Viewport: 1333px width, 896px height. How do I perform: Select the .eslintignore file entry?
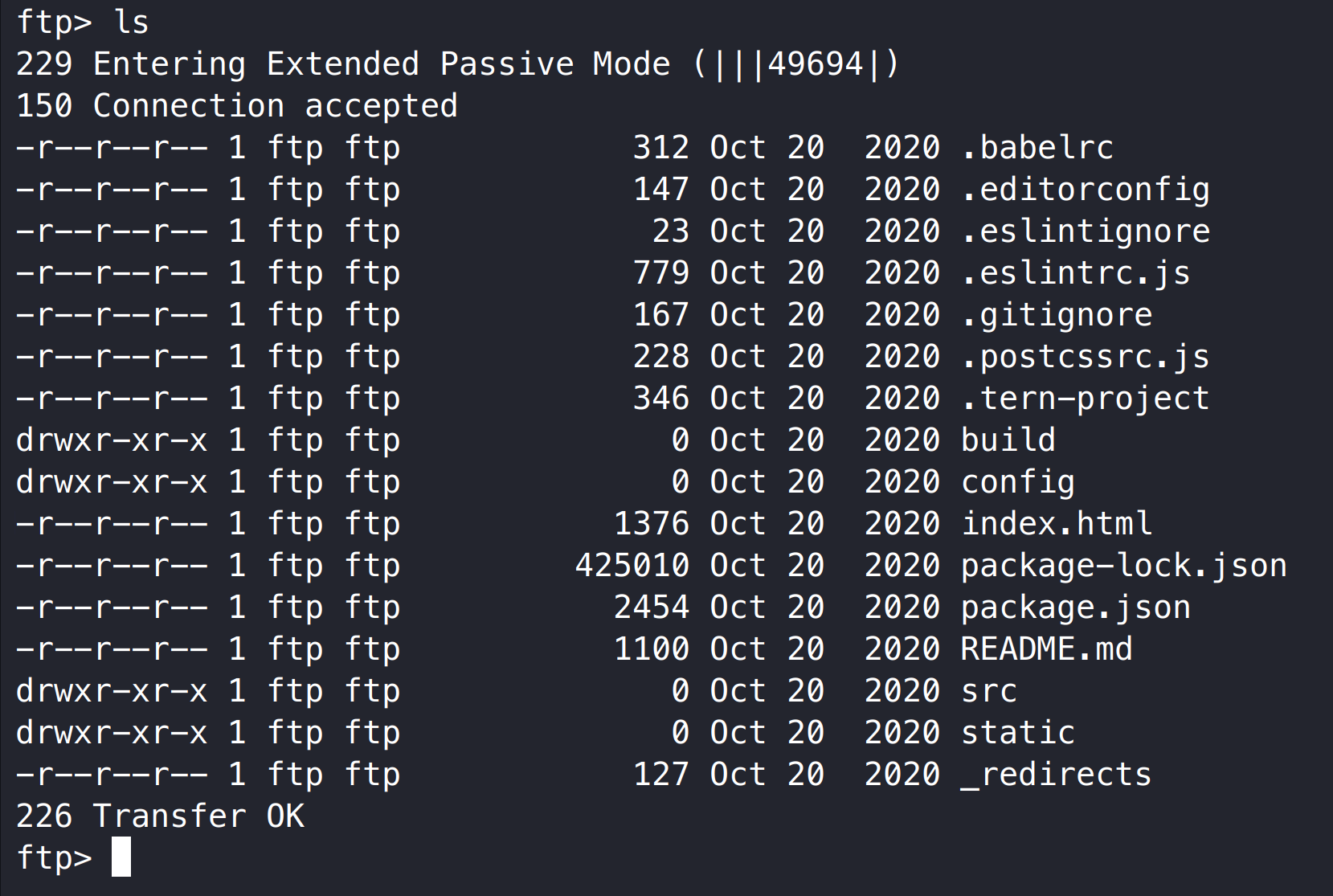tap(1085, 231)
